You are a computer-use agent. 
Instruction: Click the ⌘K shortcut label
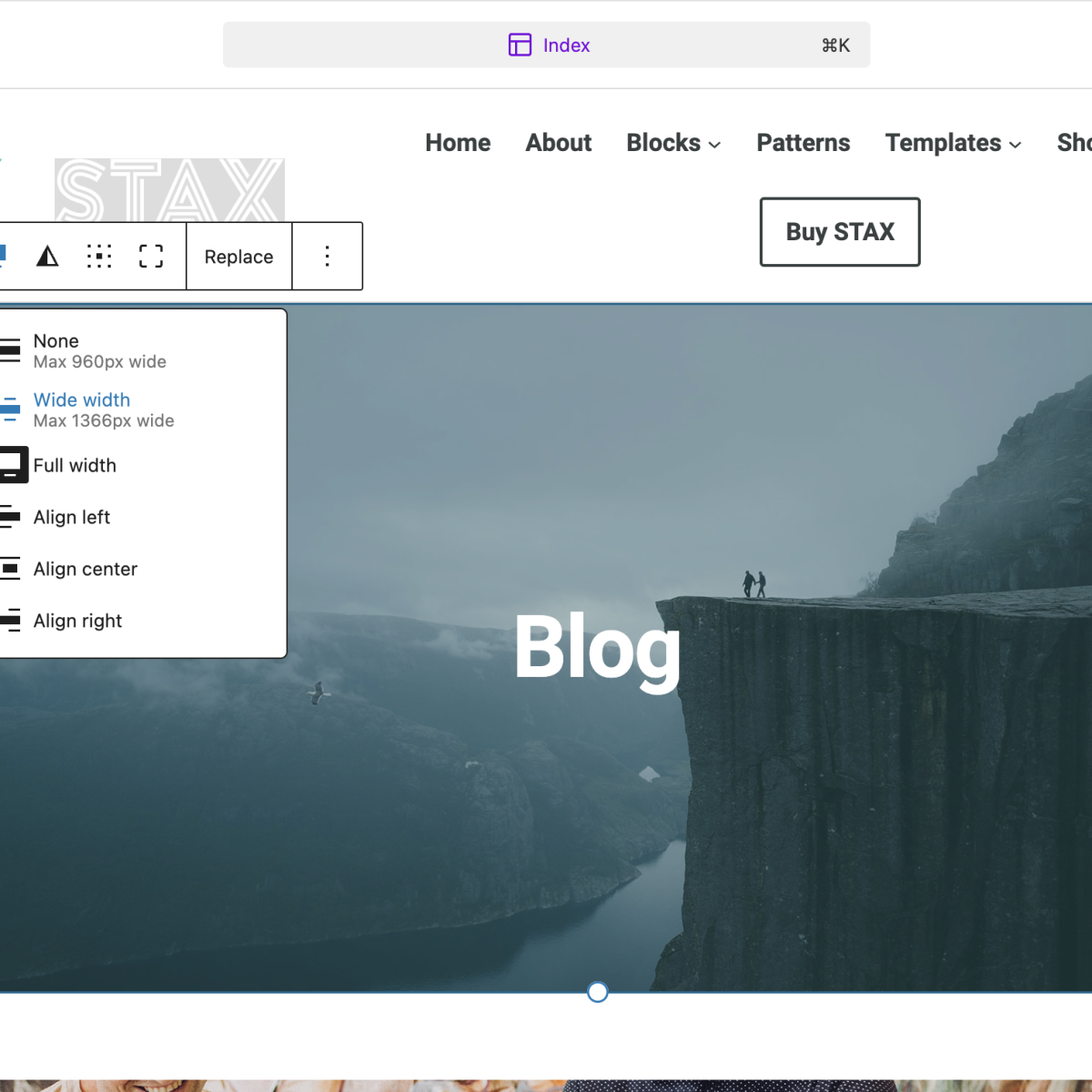coord(835,45)
